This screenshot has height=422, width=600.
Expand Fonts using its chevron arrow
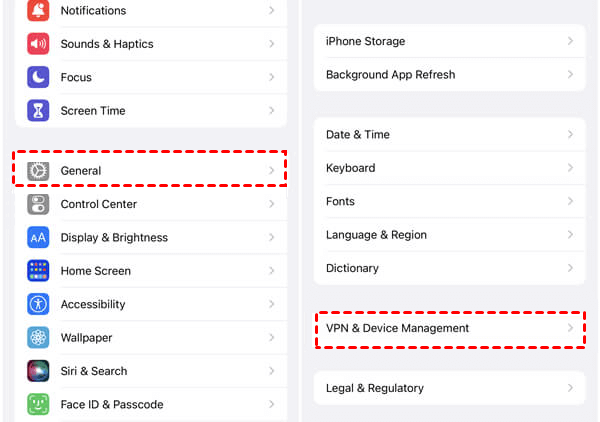(x=570, y=201)
